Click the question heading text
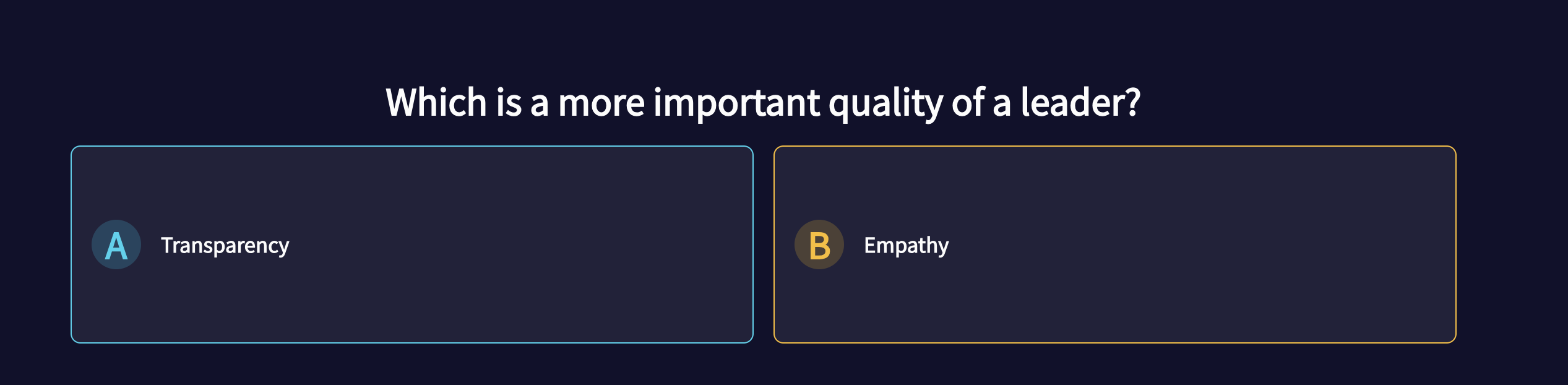Viewport: 1568px width, 385px height. click(x=762, y=102)
